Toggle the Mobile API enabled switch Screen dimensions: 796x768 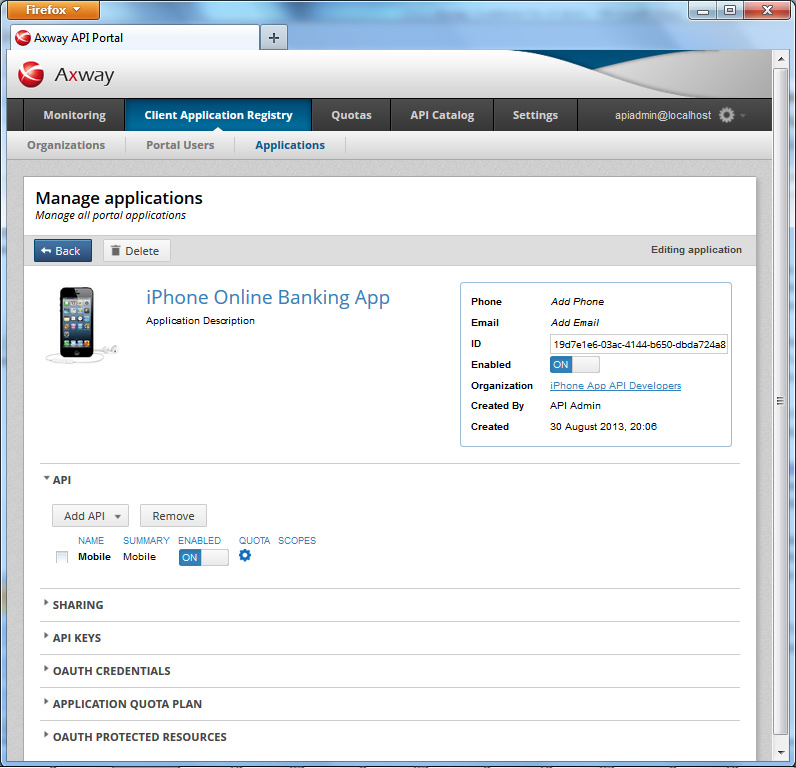coord(204,557)
